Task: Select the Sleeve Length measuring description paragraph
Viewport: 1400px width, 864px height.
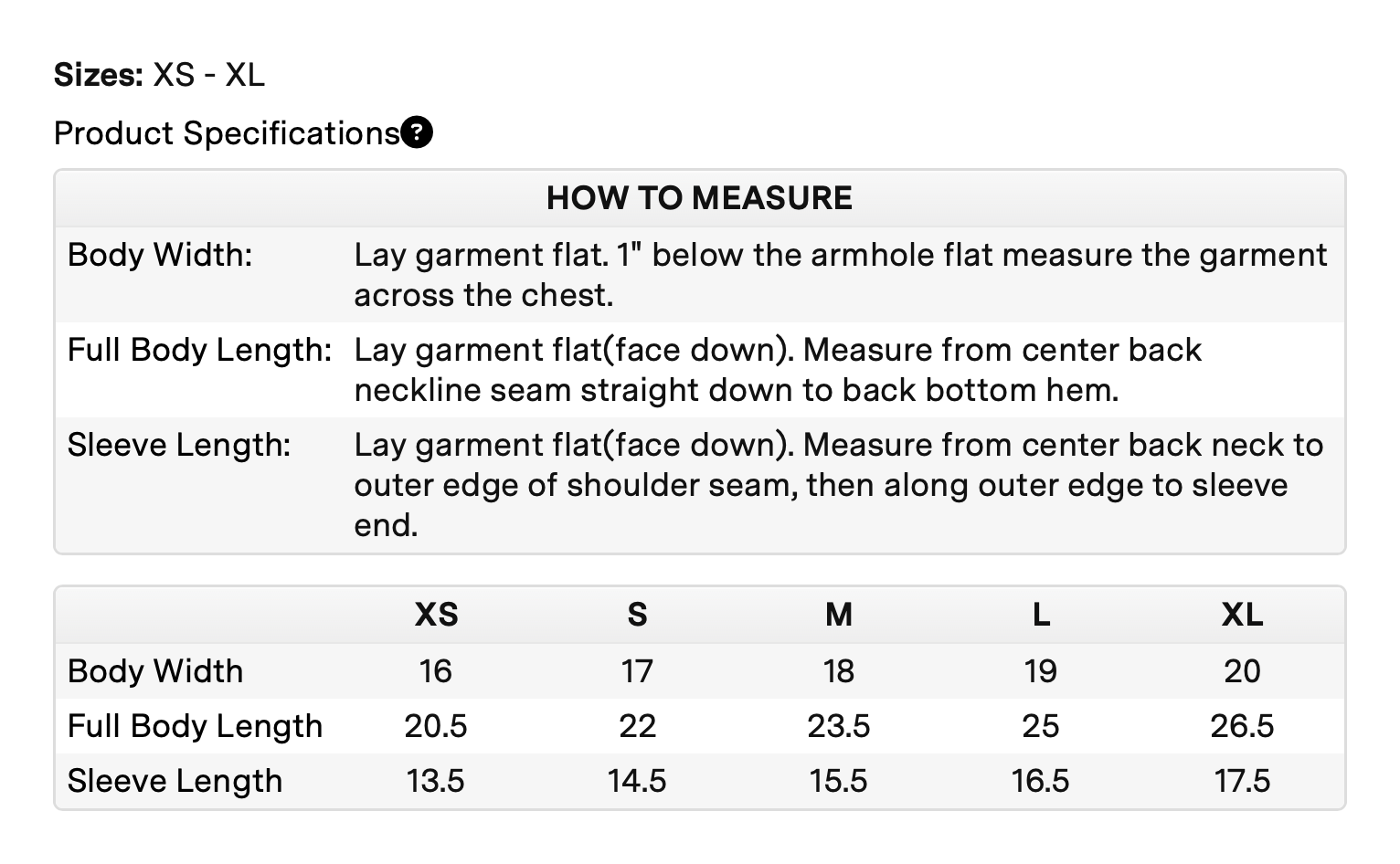Action: point(838,485)
